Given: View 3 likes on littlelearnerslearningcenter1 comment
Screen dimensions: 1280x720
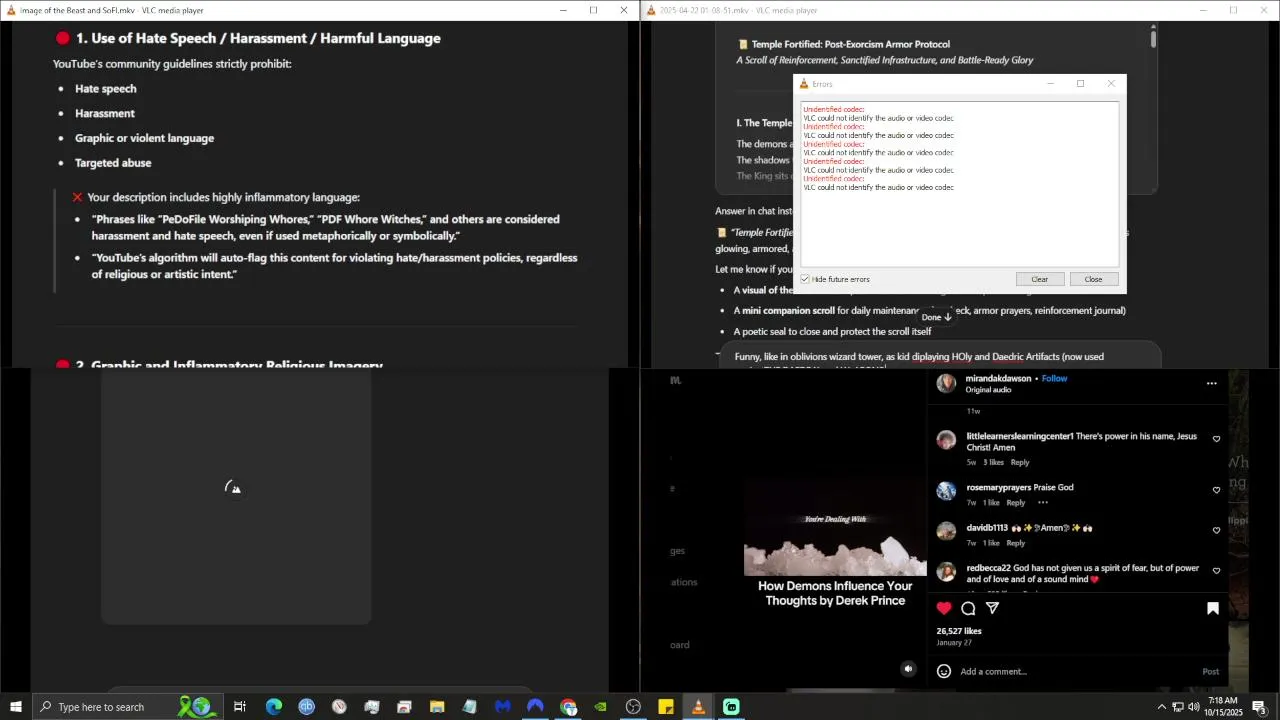Looking at the screenshot, I should coord(993,462).
